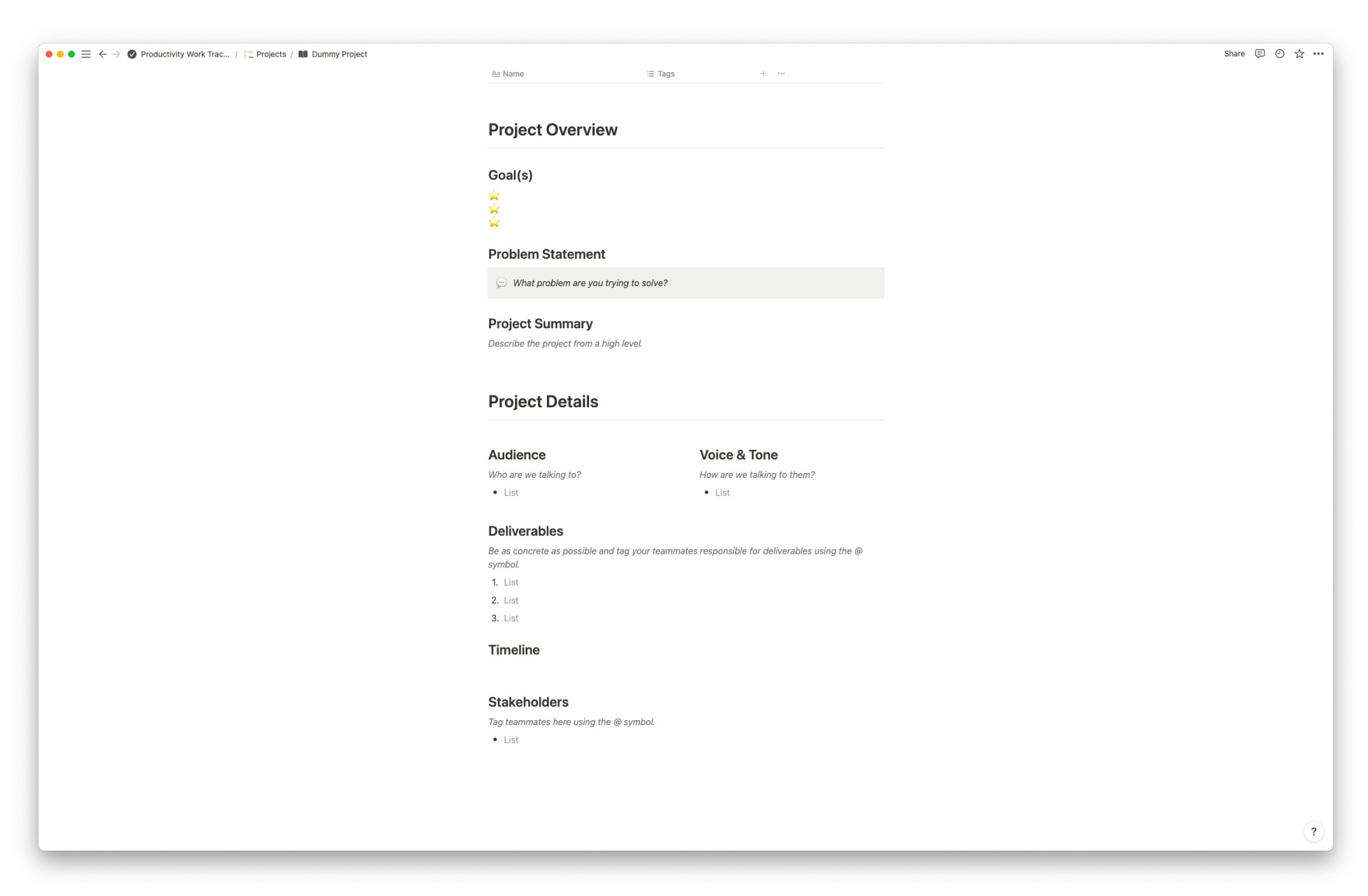The height and width of the screenshot is (896, 1368).
Task: Click the Voice & Tone heading
Action: (738, 455)
